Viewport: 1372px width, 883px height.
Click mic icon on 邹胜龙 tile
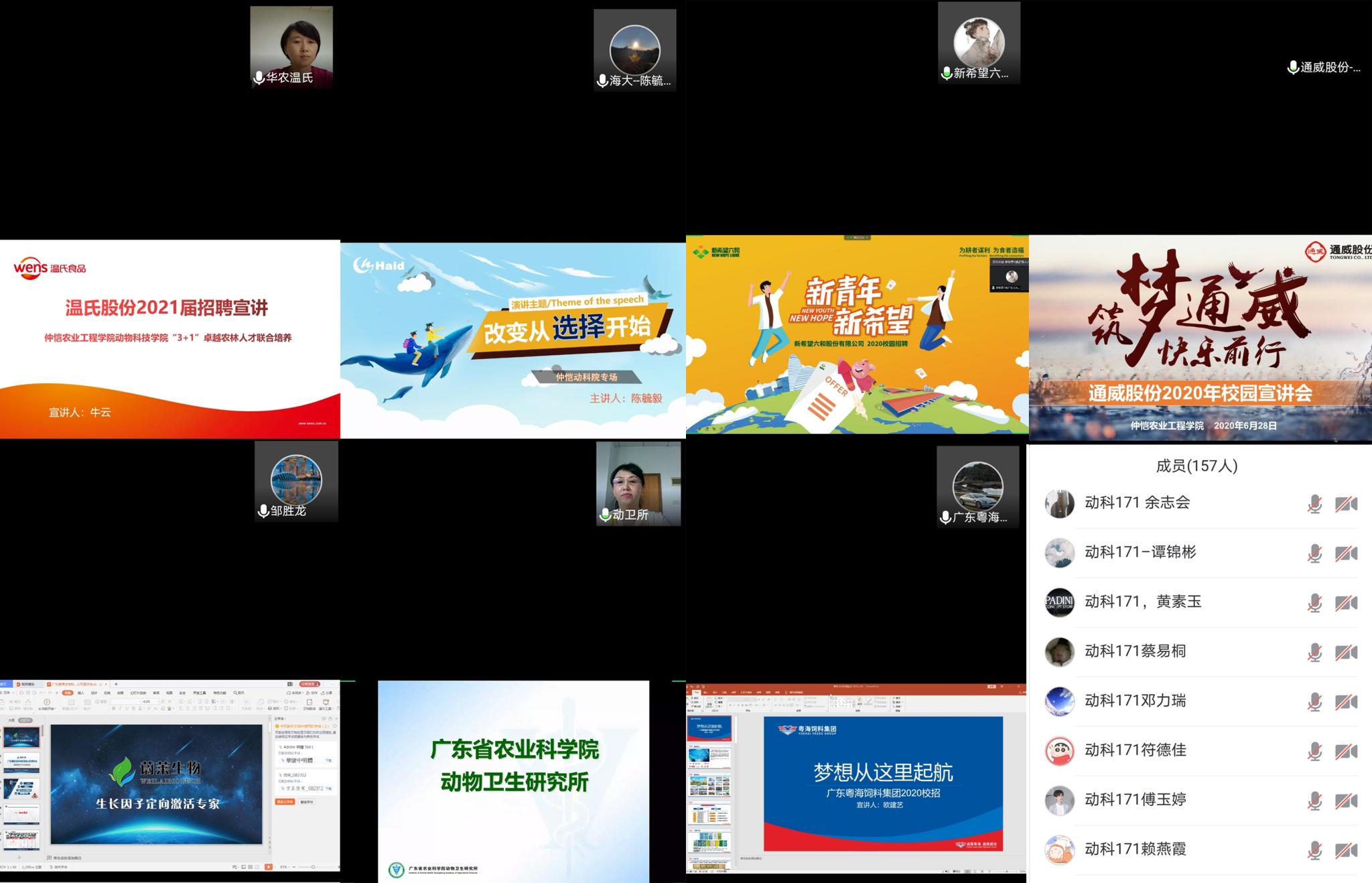pos(263,511)
